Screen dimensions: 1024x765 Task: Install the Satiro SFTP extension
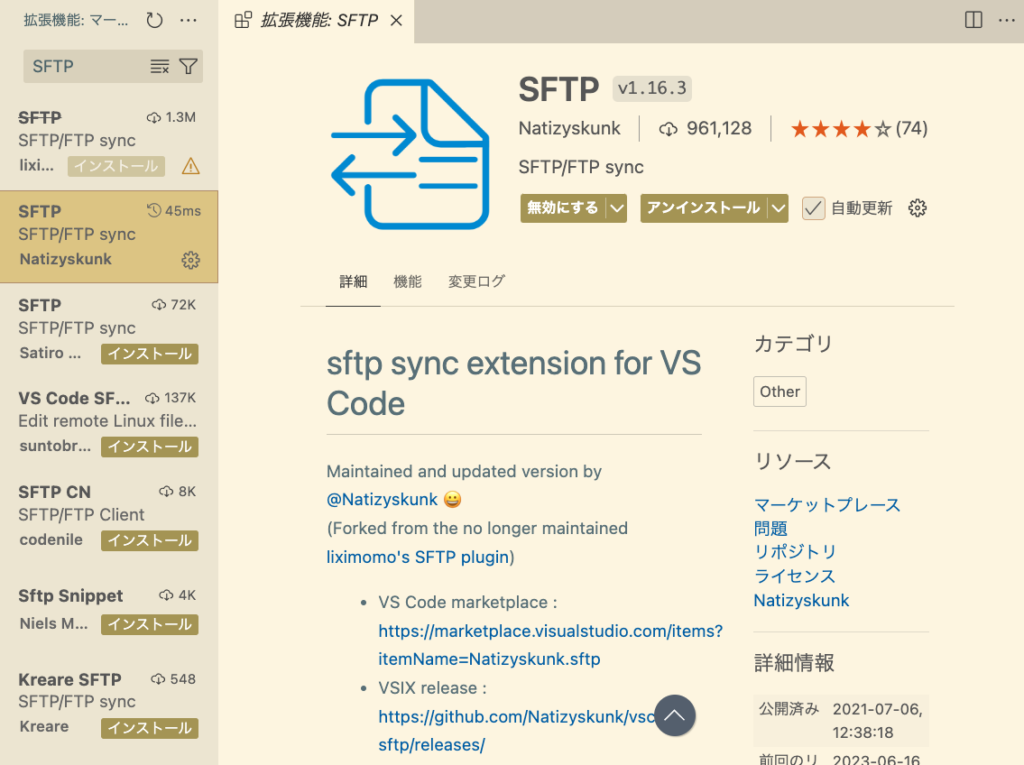[149, 353]
